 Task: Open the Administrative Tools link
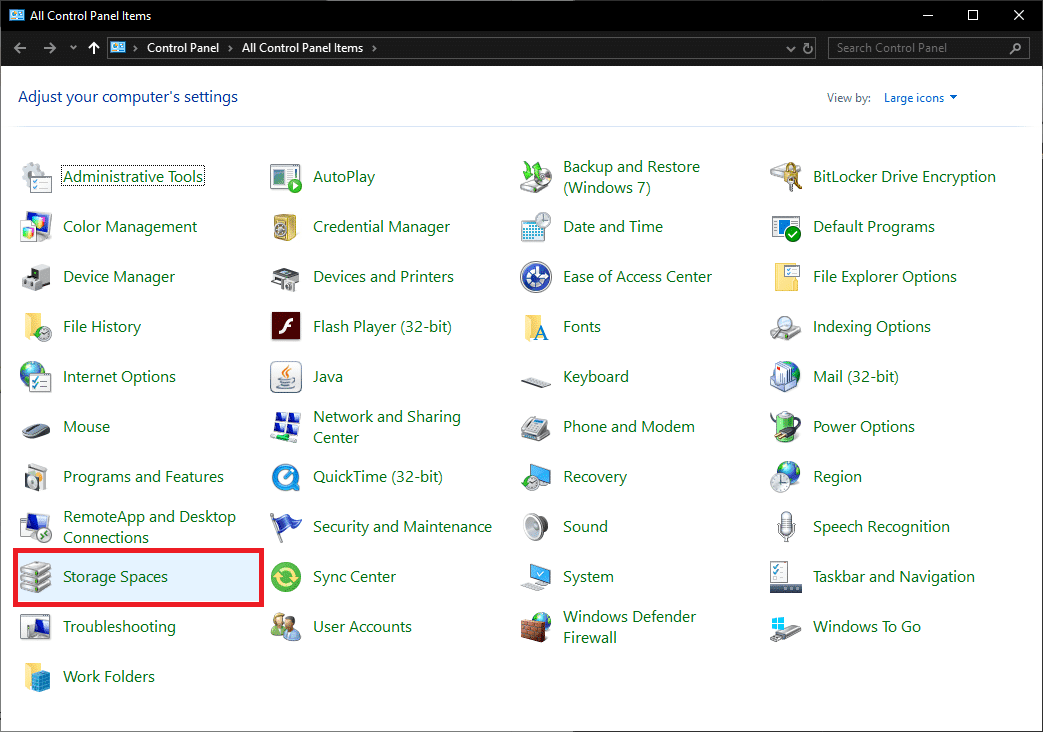tap(133, 177)
